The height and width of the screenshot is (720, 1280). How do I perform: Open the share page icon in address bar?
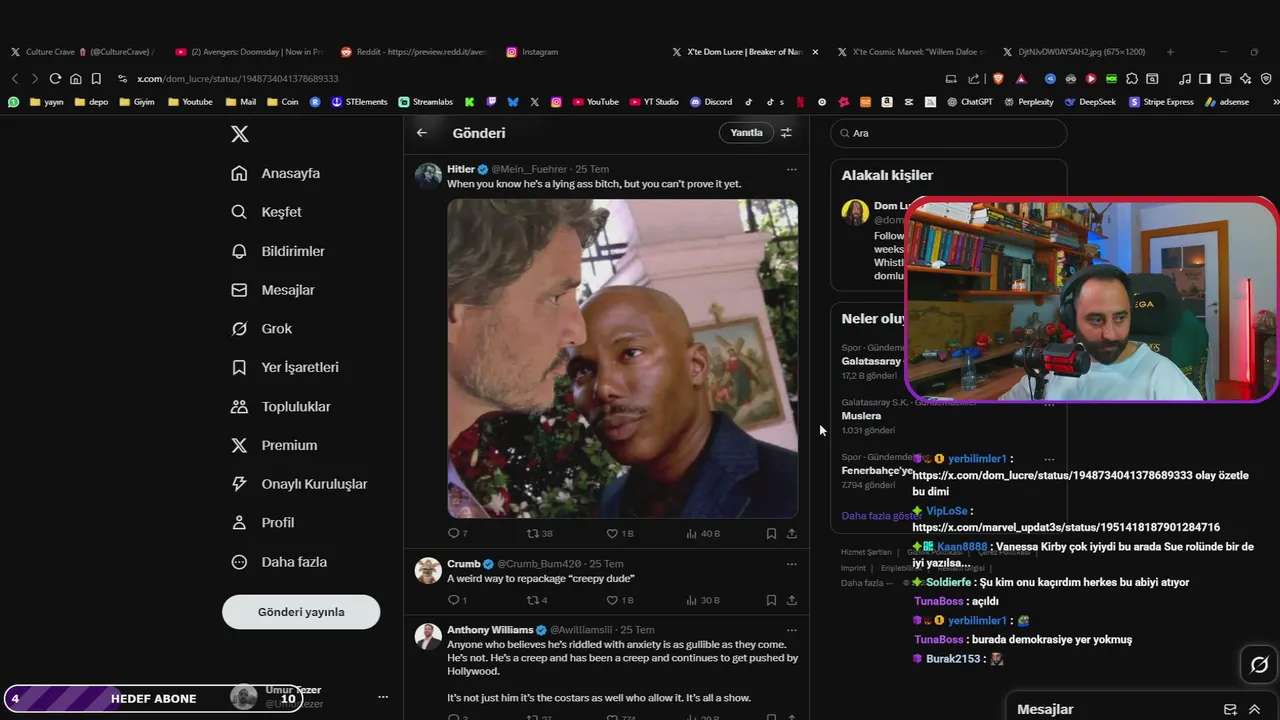(x=974, y=79)
